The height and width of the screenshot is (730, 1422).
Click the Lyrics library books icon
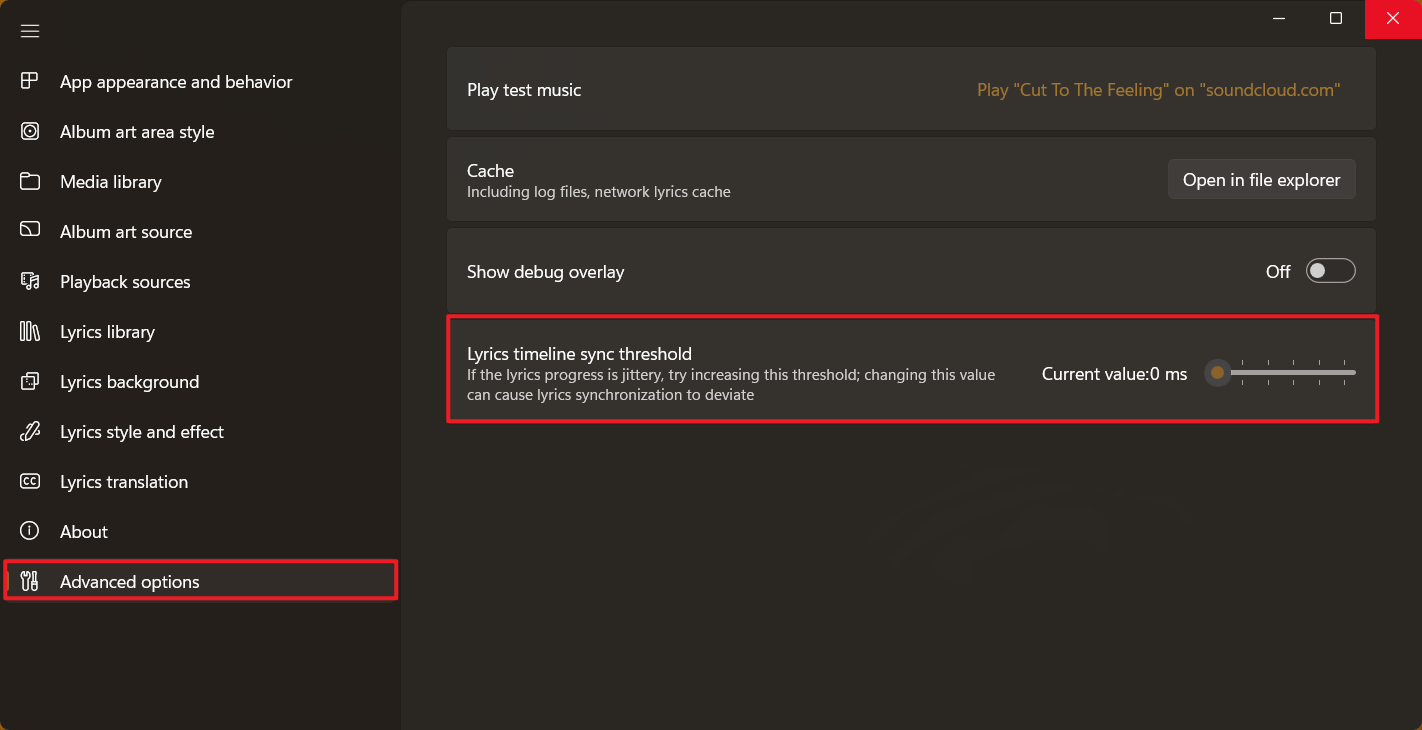[30, 331]
